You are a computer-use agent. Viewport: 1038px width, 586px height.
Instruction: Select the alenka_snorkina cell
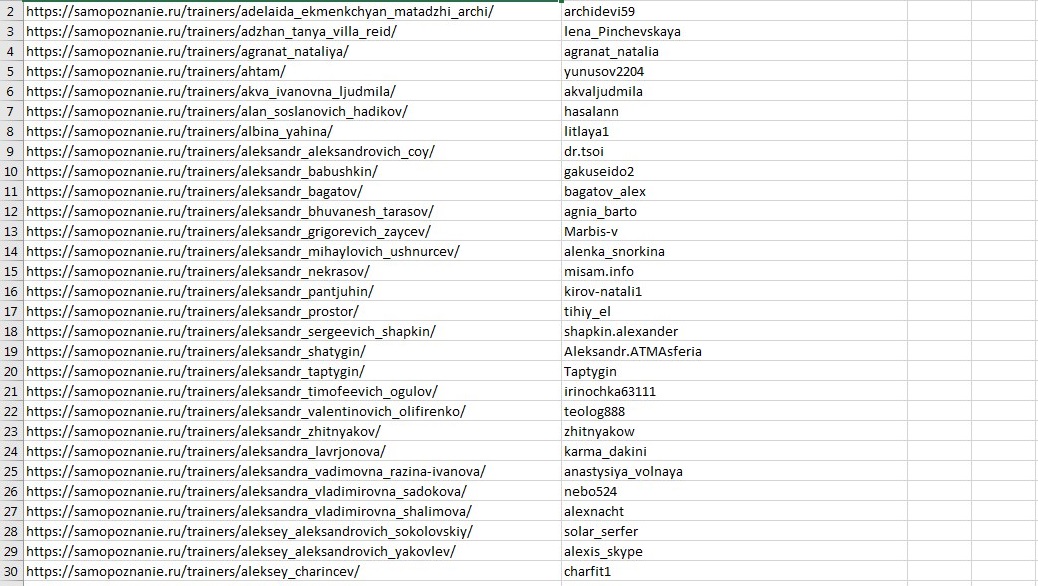(734, 252)
